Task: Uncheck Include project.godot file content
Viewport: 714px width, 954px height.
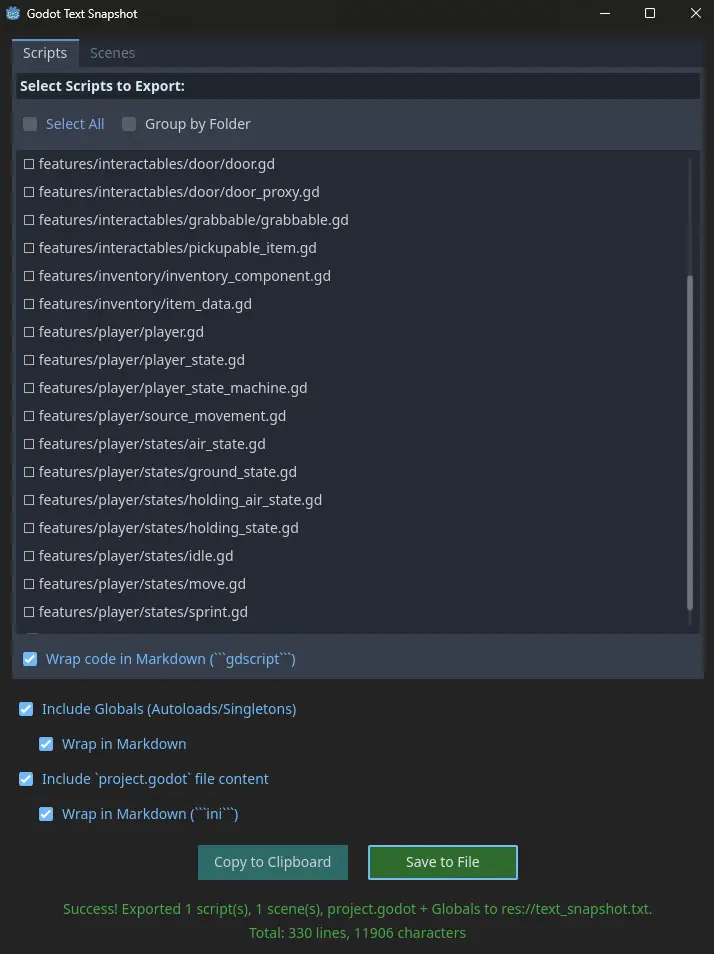Action: pos(26,779)
